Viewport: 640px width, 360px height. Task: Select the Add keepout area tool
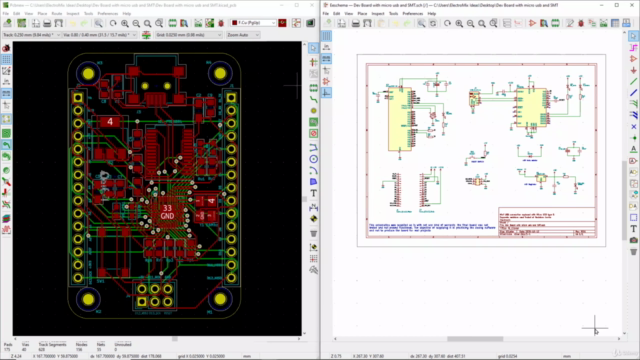click(x=313, y=133)
